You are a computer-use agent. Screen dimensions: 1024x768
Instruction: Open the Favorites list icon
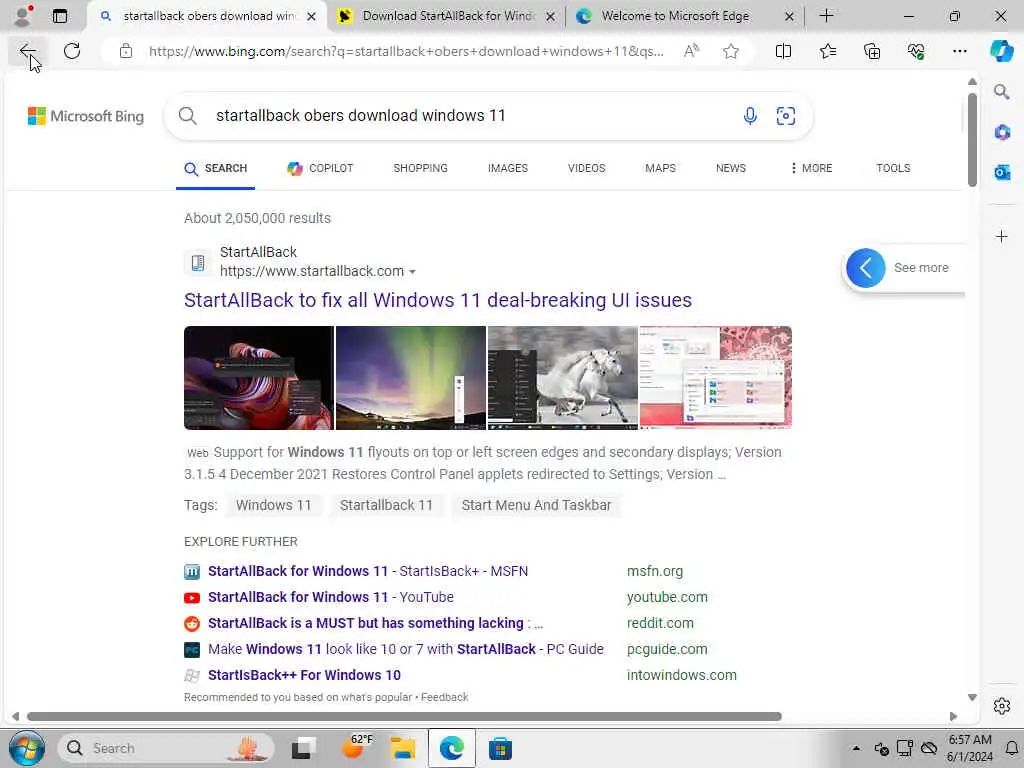(827, 51)
